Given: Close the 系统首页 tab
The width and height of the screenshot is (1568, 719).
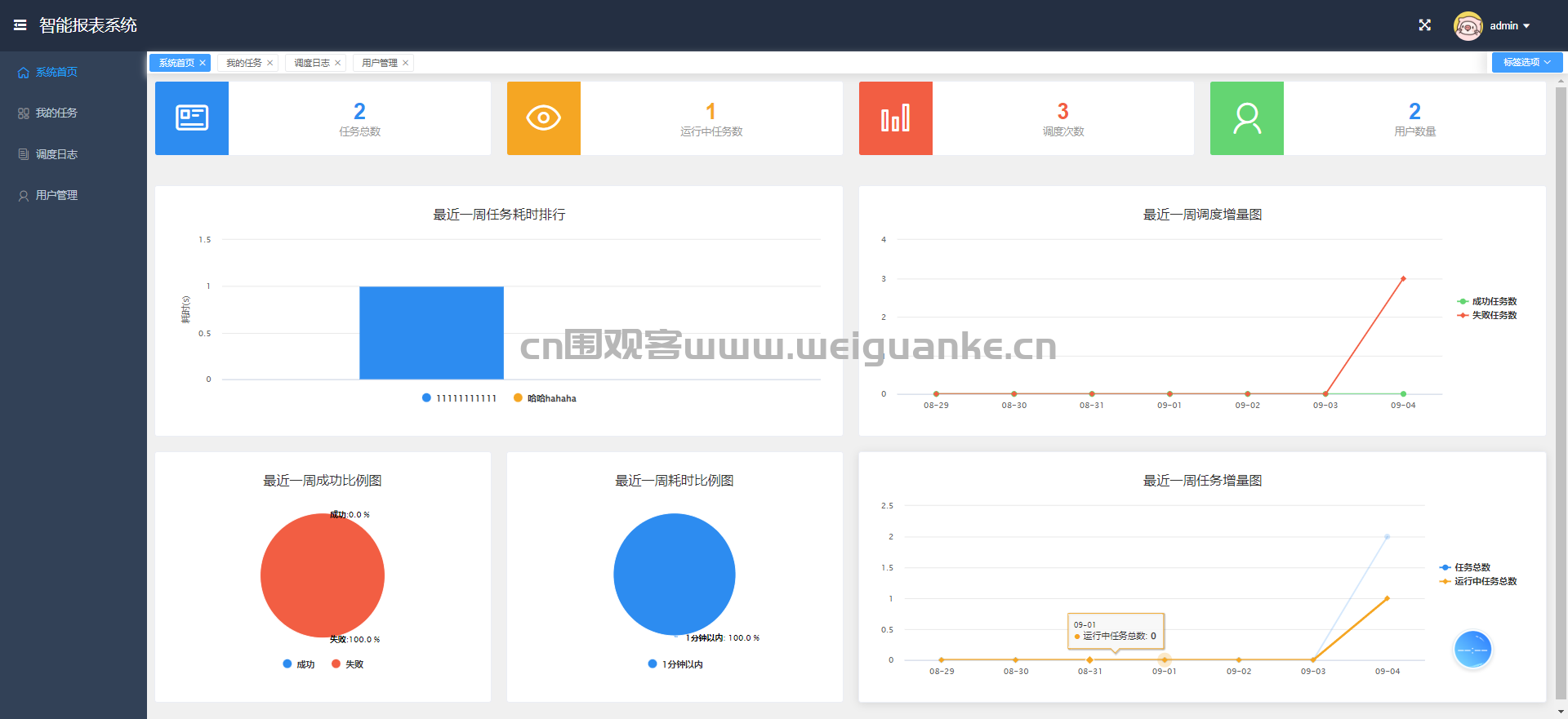Looking at the screenshot, I should point(203,63).
